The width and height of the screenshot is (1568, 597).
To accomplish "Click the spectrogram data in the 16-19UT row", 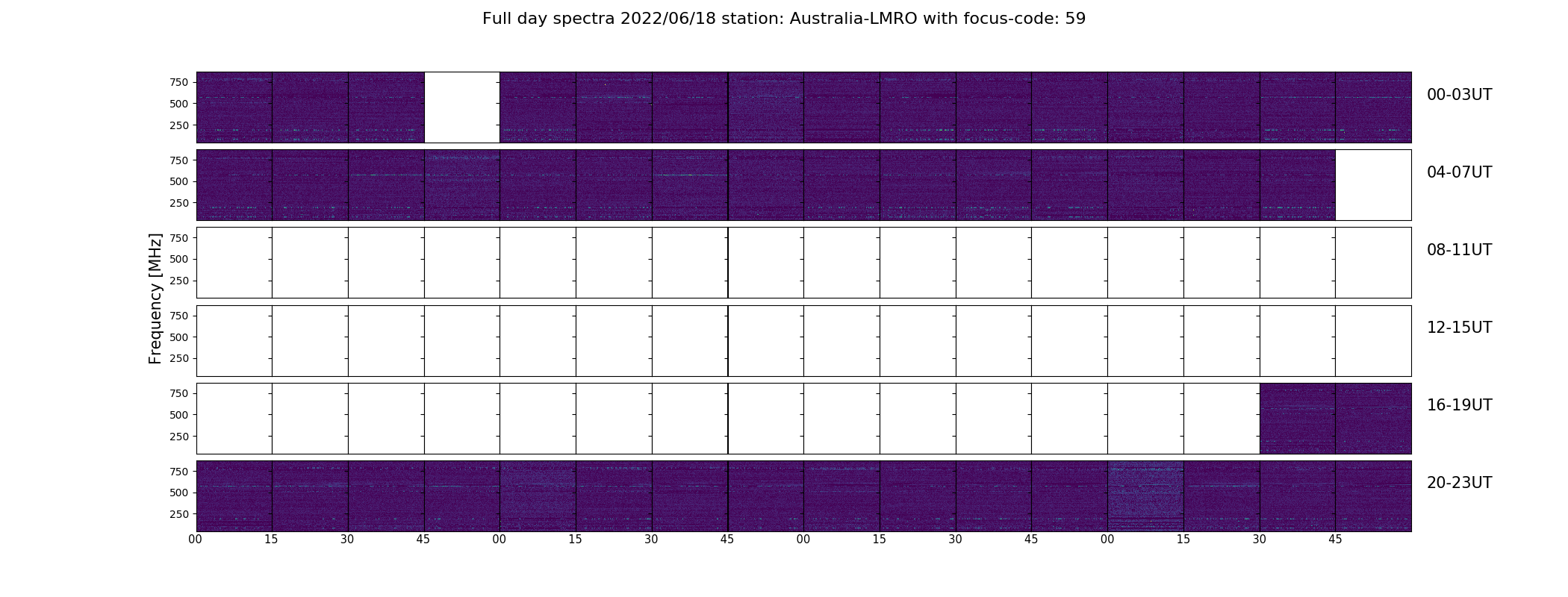I will coord(1335,419).
